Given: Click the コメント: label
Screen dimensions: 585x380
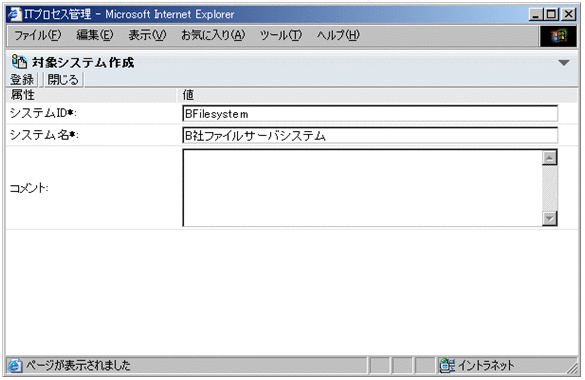Looking at the screenshot, I should pos(29,188).
